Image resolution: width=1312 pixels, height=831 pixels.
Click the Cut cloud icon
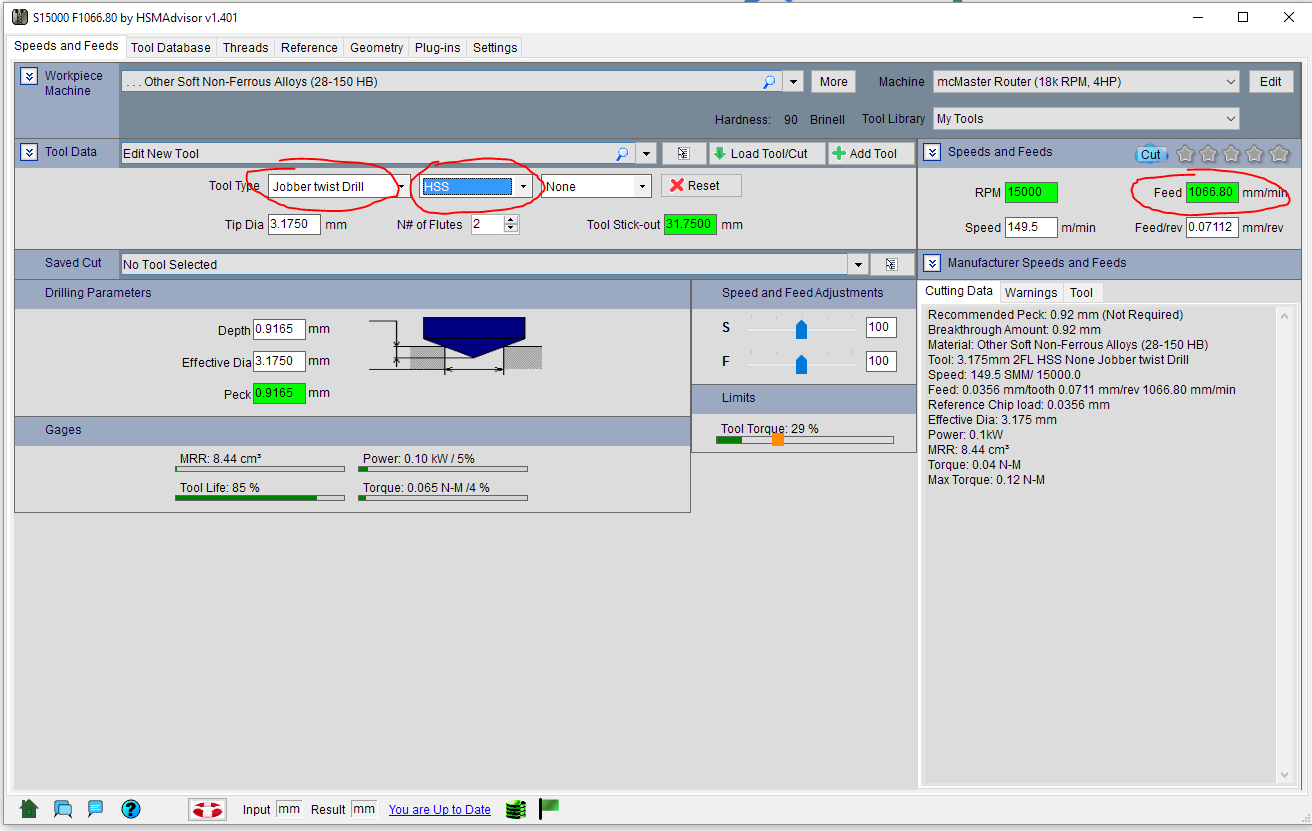tap(1150, 154)
